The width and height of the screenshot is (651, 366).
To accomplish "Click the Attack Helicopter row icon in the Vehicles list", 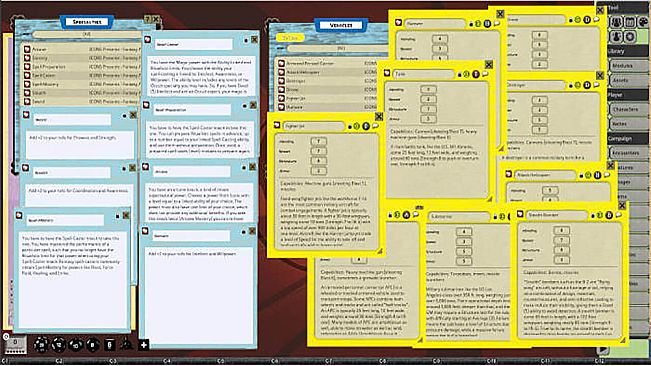I will [x=281, y=72].
